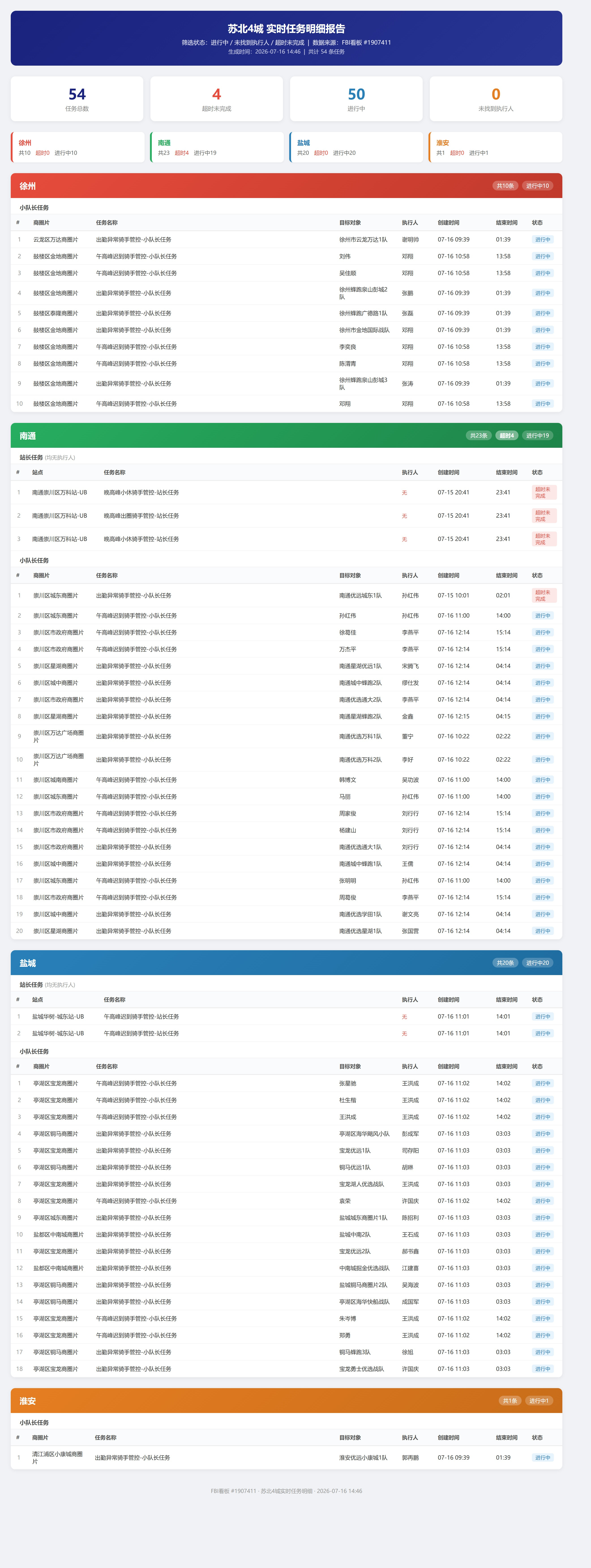
Task: Click the red 无 executor in 晚高峰出圈骑手管控 row
Action: coord(404,516)
